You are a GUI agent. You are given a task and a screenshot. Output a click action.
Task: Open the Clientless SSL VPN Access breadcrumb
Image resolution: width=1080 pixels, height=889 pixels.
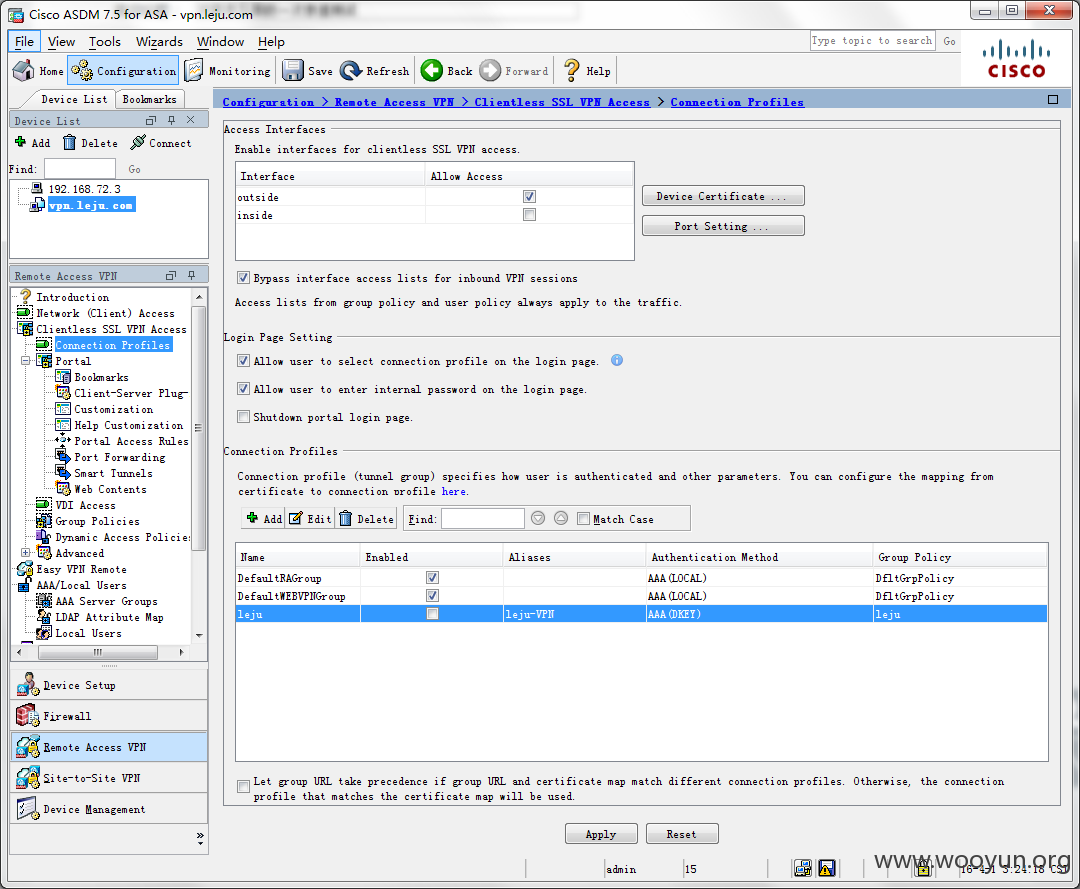(562, 102)
